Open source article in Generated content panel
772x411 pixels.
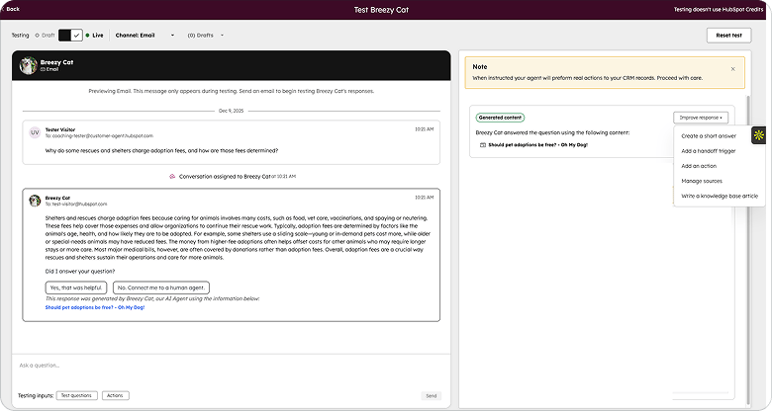[x=538, y=145]
